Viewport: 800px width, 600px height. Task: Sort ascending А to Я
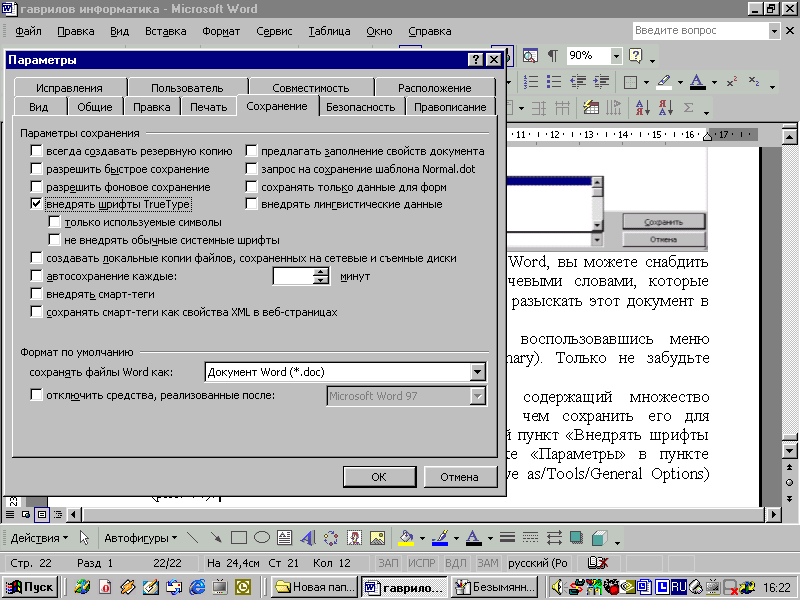[x=642, y=108]
